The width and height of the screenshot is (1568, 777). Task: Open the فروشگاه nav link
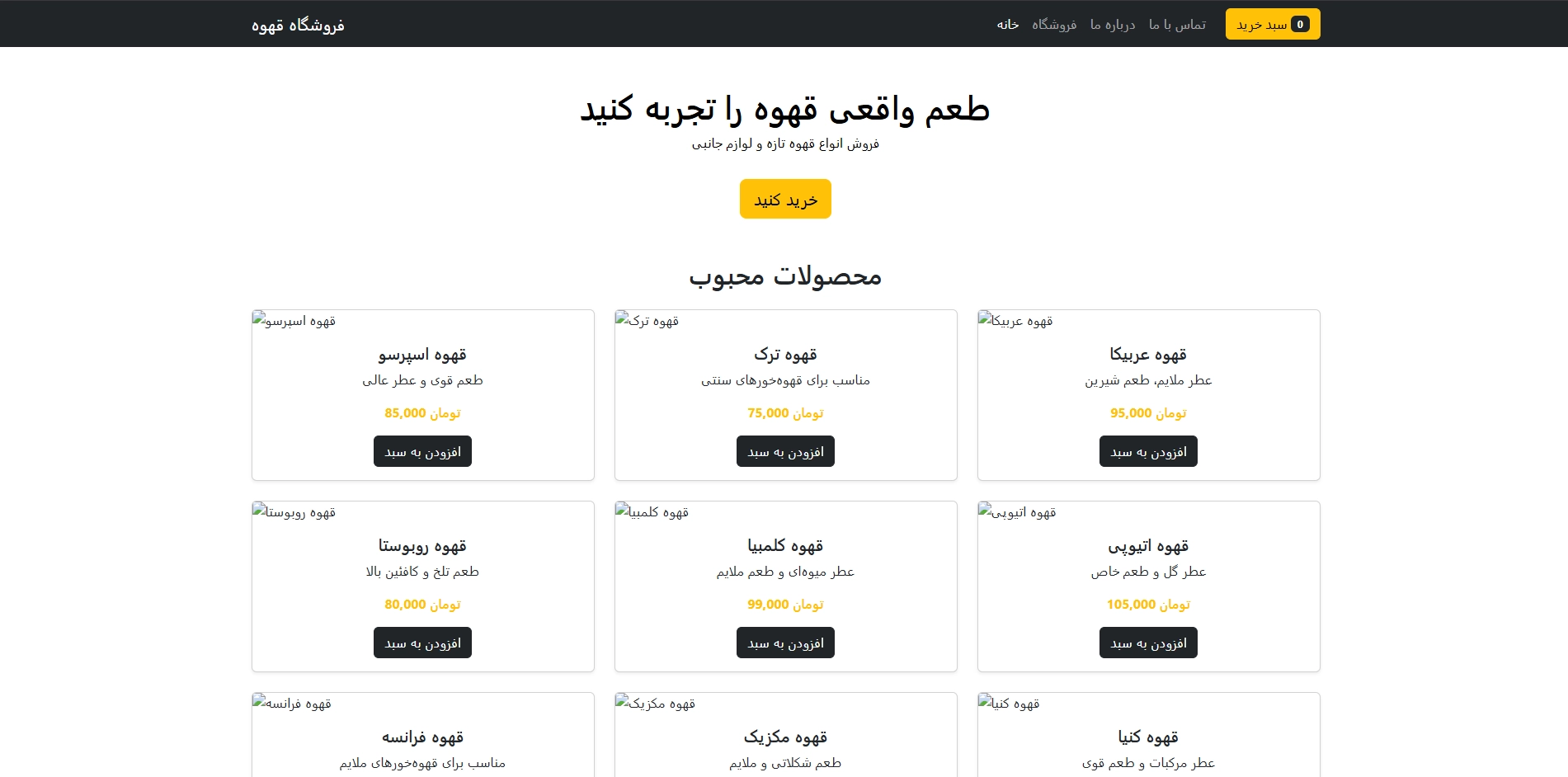click(1054, 24)
